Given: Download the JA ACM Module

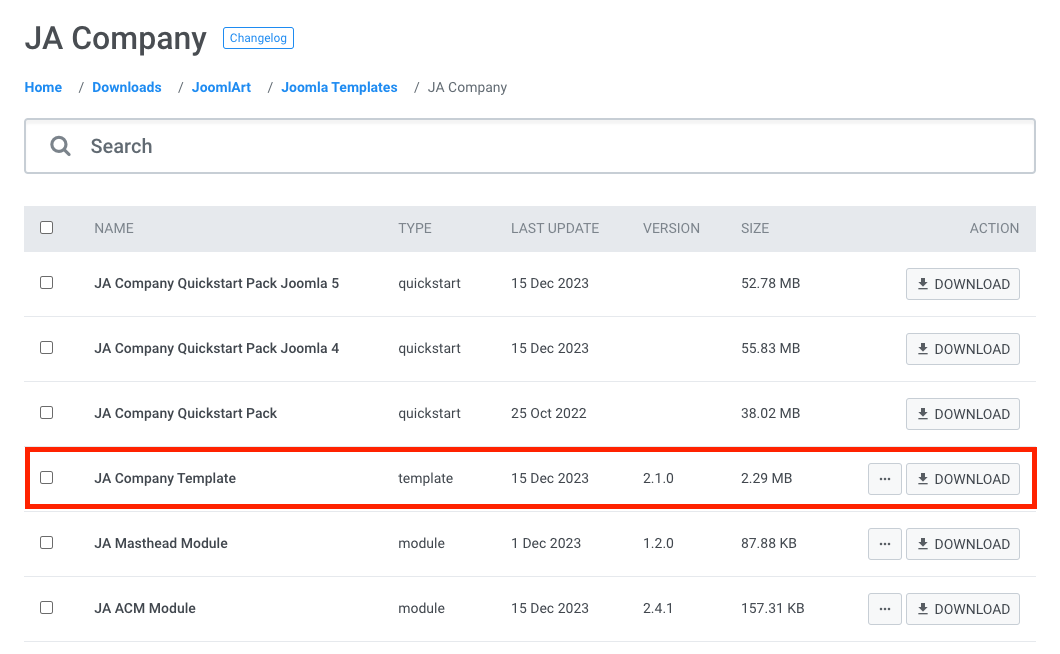Looking at the screenshot, I should (962, 609).
